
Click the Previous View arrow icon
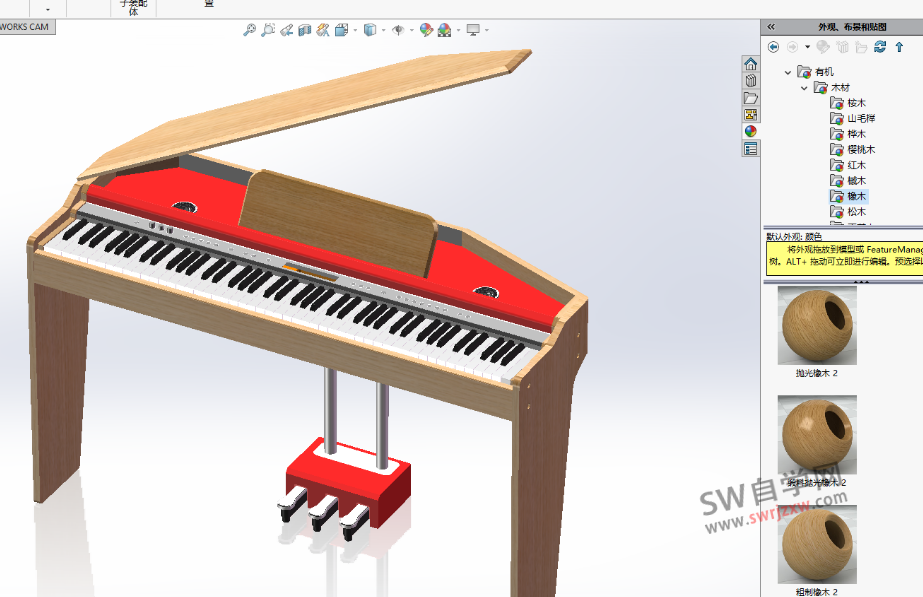[x=287, y=30]
